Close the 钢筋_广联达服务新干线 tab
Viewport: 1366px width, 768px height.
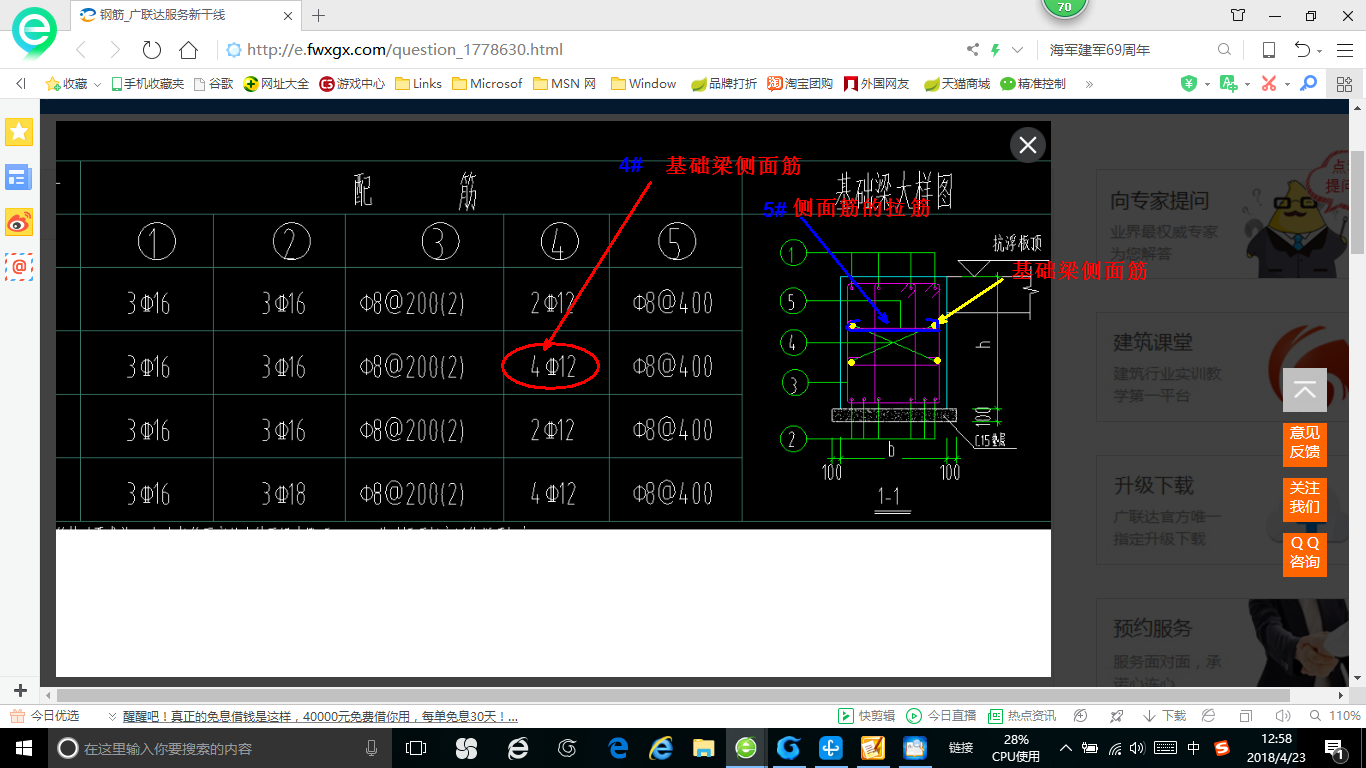(288, 15)
